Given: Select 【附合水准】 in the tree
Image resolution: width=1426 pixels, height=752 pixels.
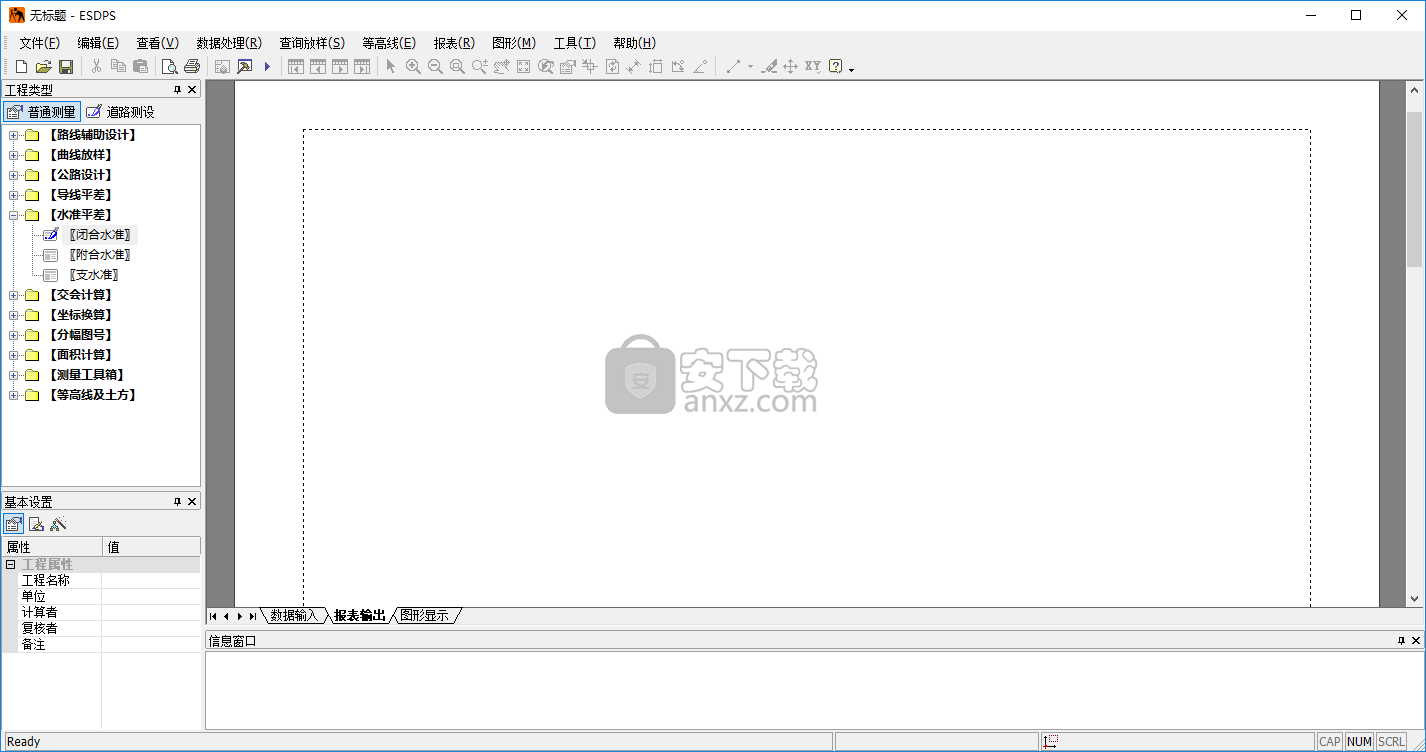Looking at the screenshot, I should (99, 255).
